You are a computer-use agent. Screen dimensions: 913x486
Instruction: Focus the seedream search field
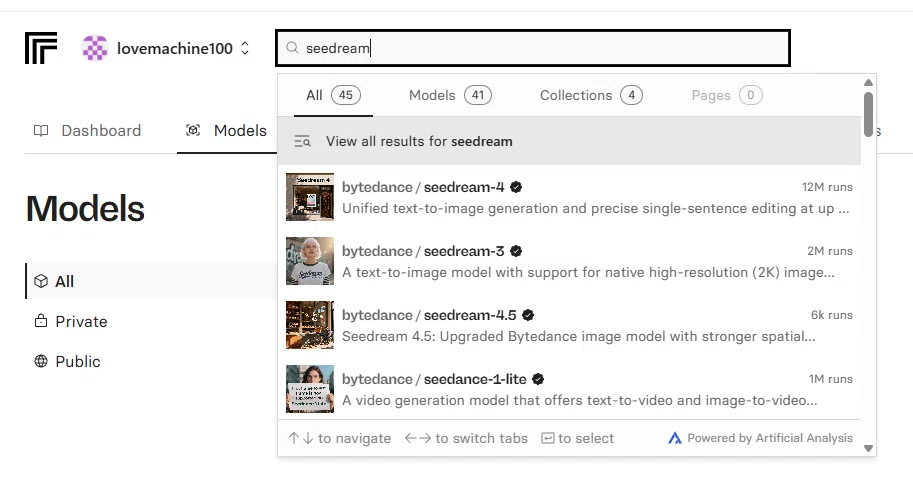(x=533, y=48)
